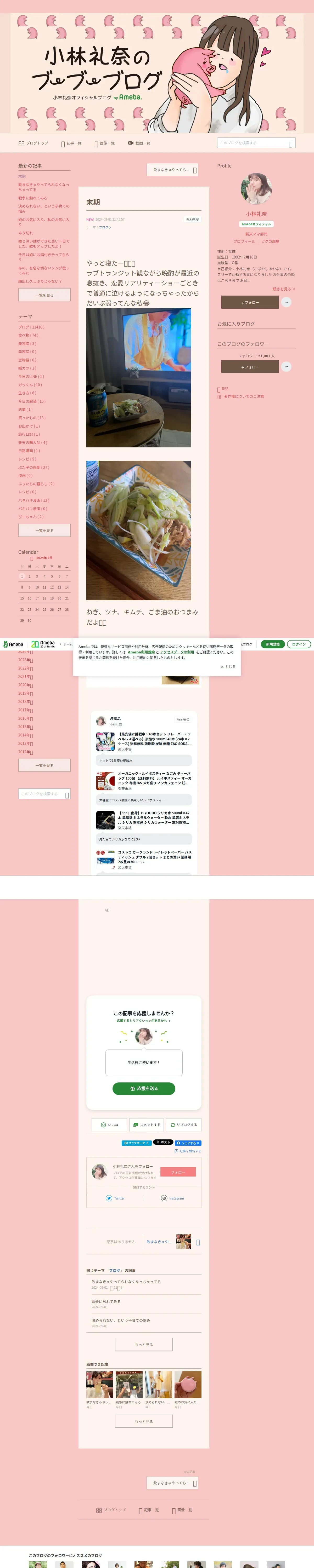Expand the 2019年 archive
314x1568 pixels.
click(26, 693)
